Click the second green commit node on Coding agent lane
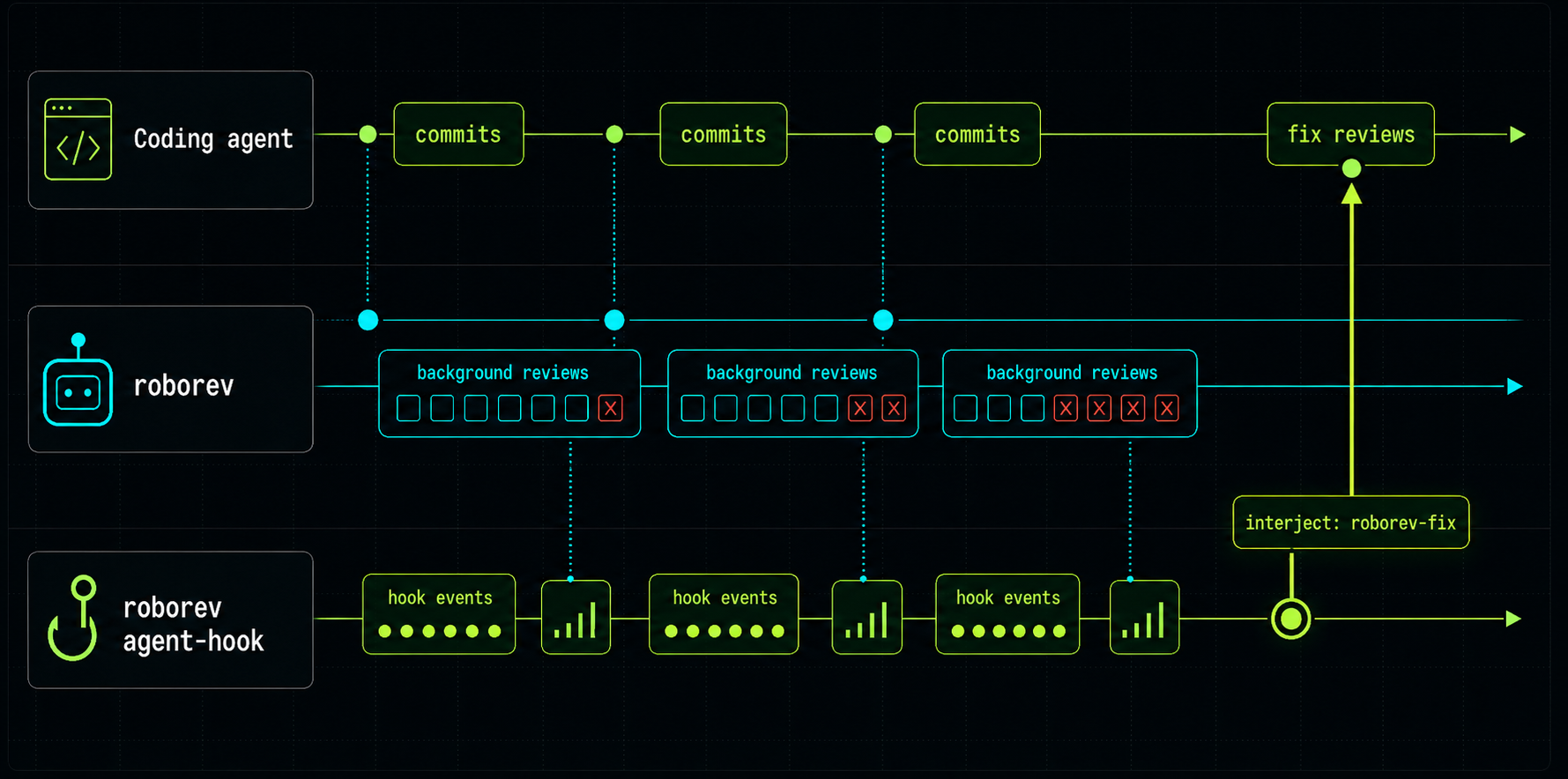The height and width of the screenshot is (779, 1568). coord(614,134)
